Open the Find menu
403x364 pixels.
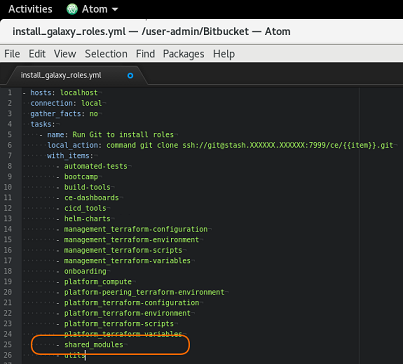click(x=145, y=54)
